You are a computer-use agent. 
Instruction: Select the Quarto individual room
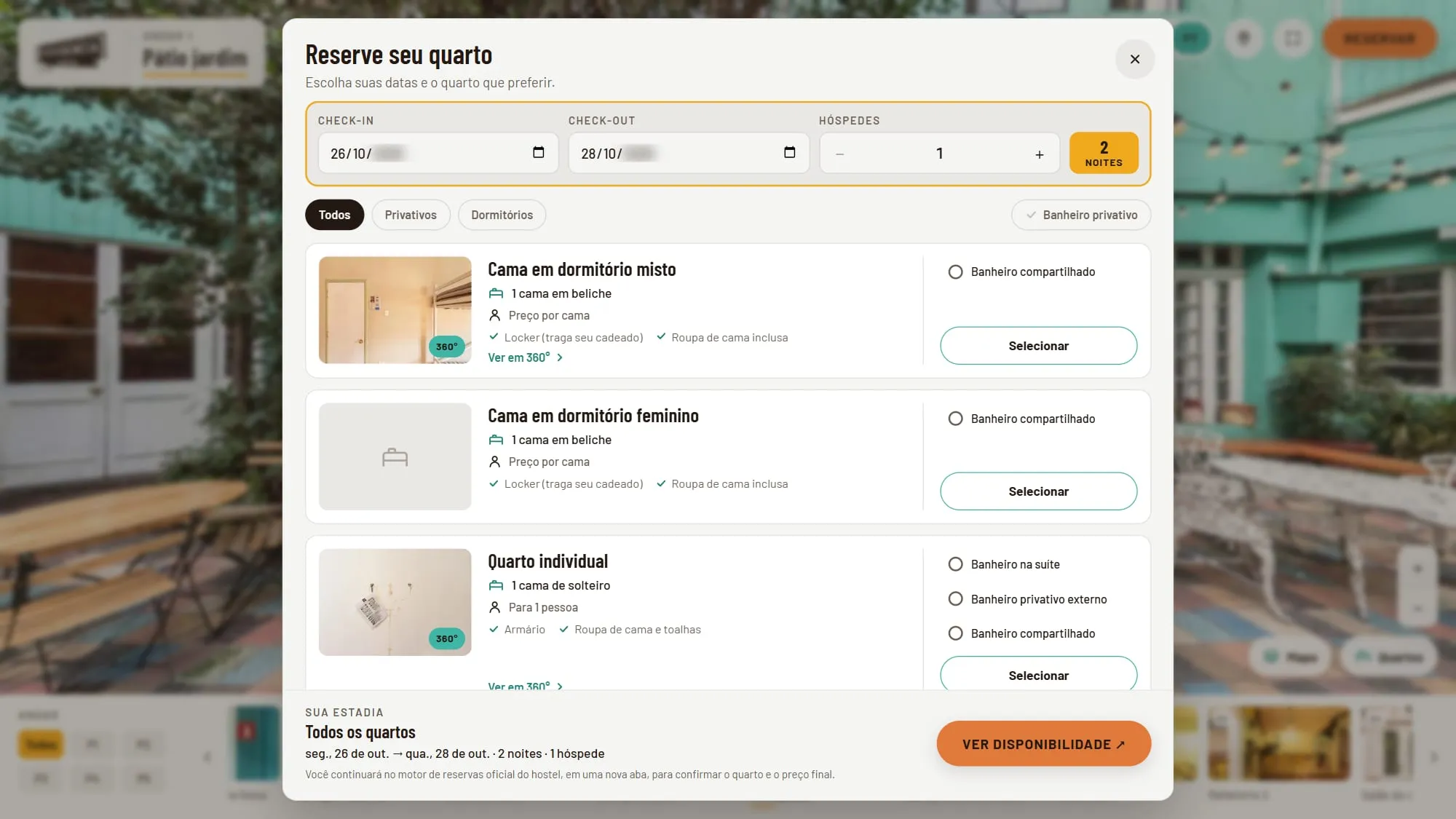[1038, 674]
